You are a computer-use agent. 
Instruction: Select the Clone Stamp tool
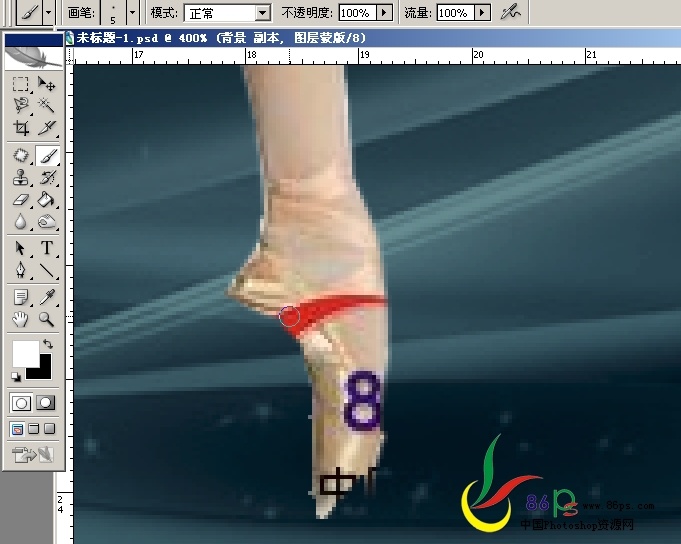click(21, 178)
